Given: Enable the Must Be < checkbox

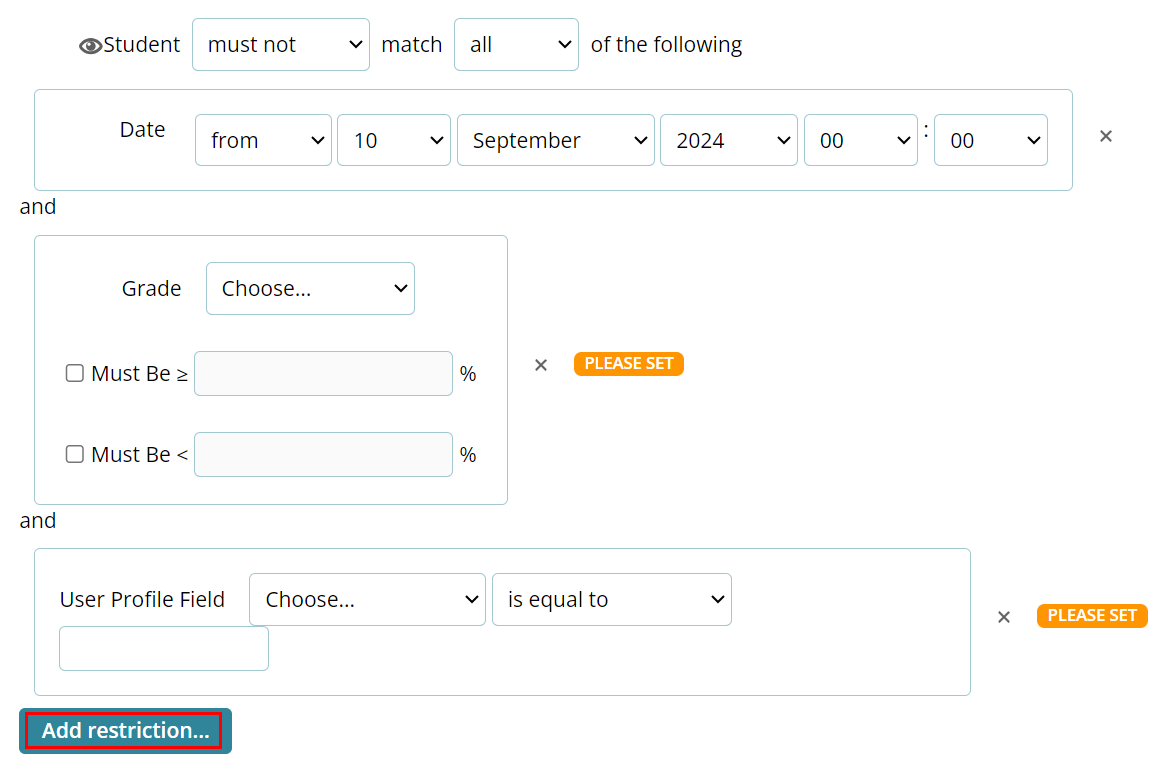Looking at the screenshot, I should (x=75, y=454).
